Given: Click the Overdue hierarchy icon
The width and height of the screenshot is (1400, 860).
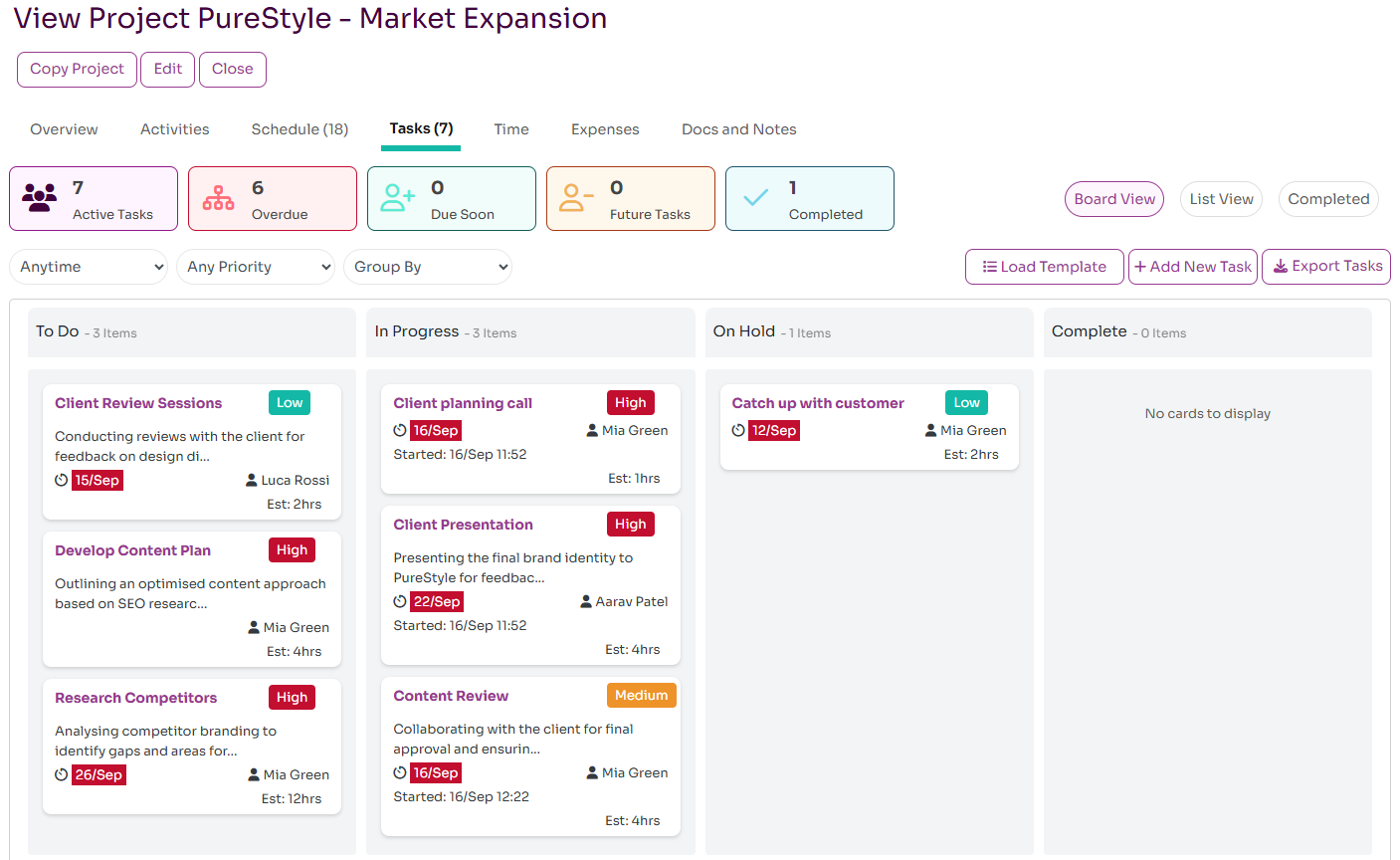Looking at the screenshot, I should [x=219, y=198].
